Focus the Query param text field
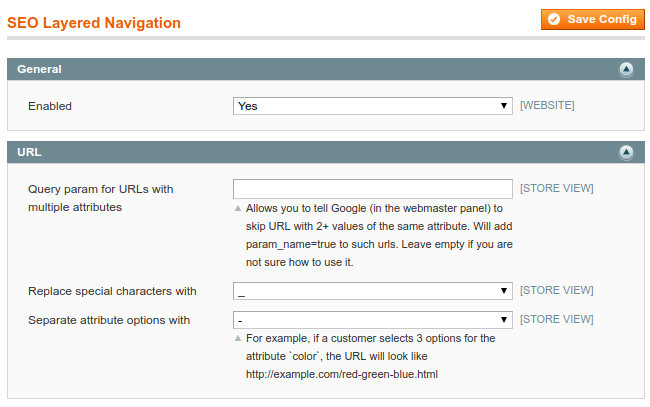 (x=373, y=189)
